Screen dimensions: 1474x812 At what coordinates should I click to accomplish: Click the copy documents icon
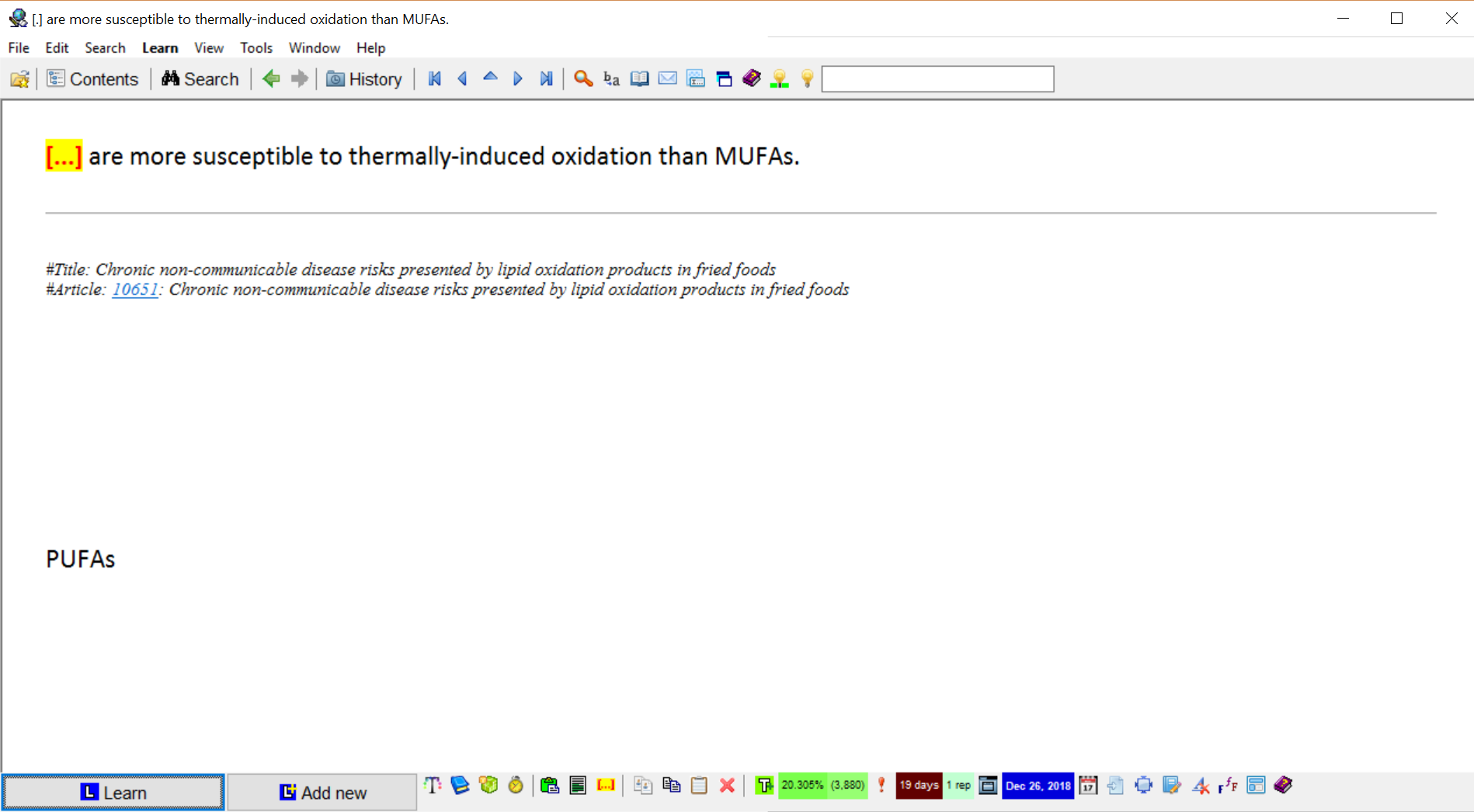pos(671,786)
